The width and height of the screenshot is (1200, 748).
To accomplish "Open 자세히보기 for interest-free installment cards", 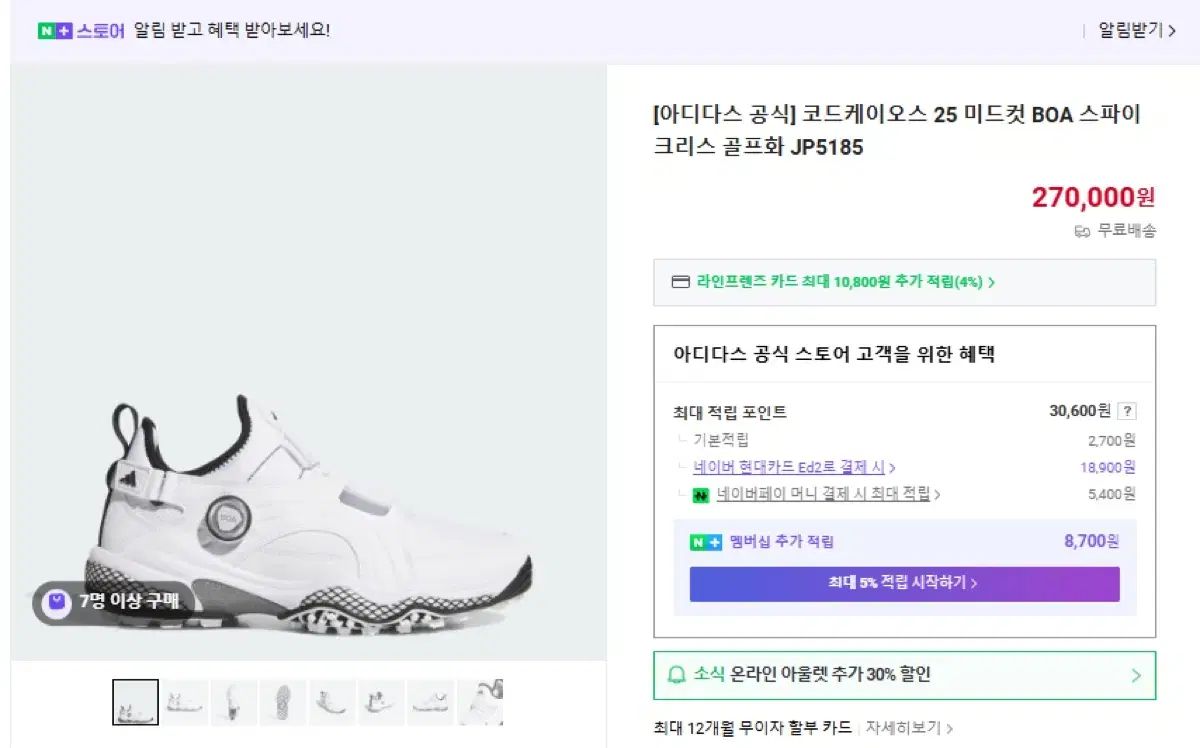I will coord(909,727).
